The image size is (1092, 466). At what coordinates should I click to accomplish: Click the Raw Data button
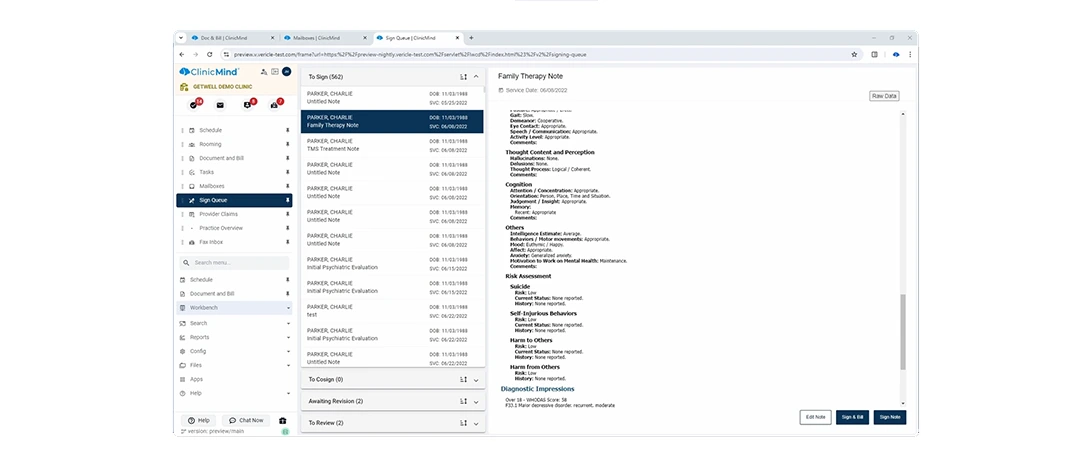[x=884, y=96]
